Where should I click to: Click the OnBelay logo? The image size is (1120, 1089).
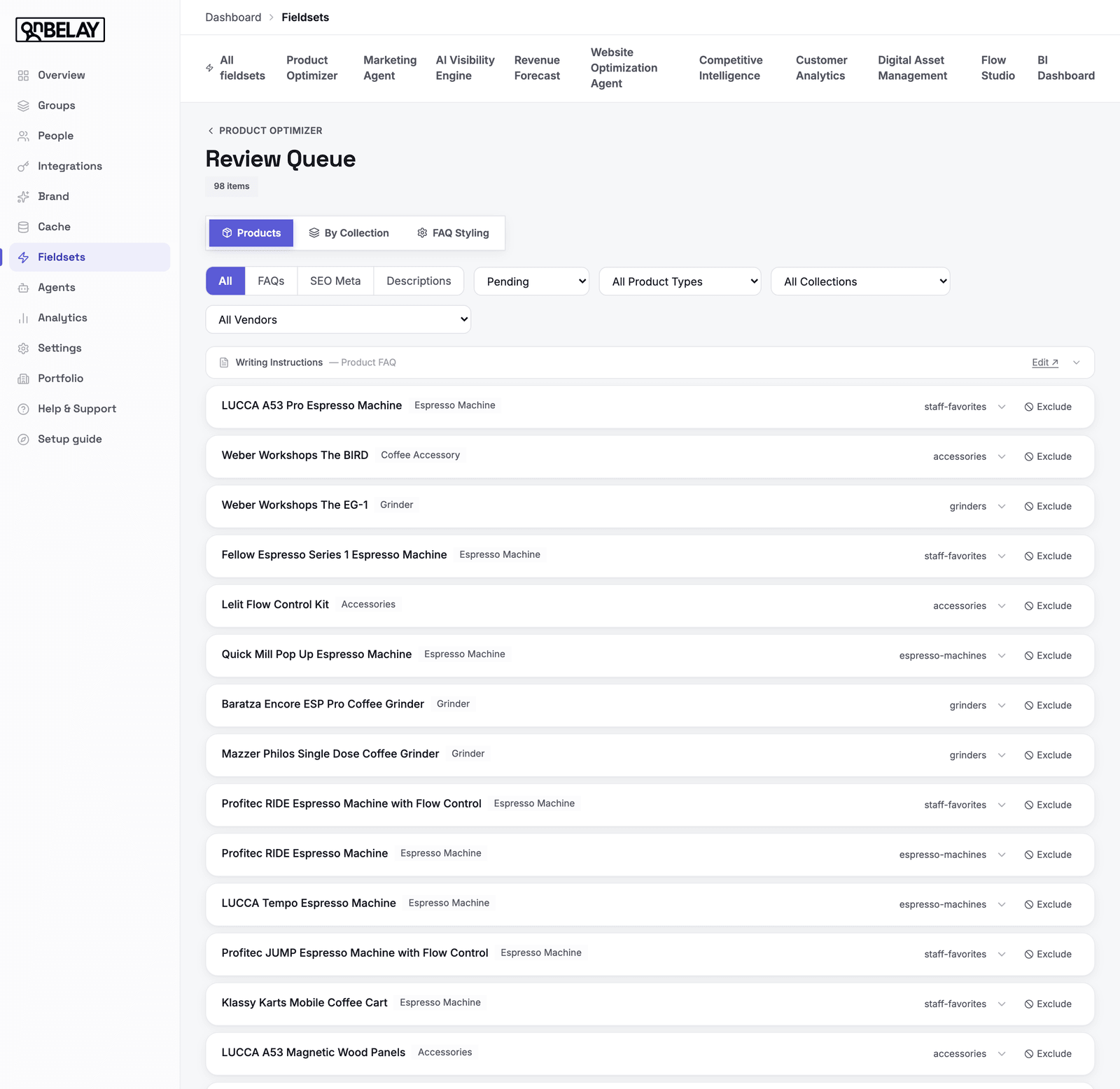click(60, 30)
